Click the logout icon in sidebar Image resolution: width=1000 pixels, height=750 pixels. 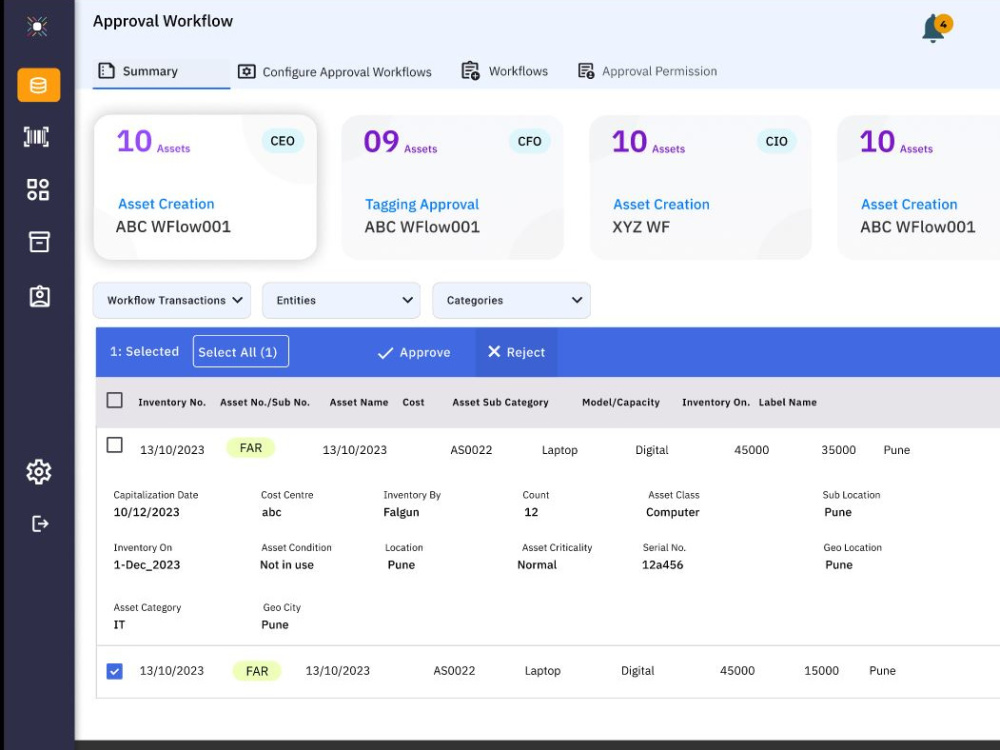[40, 524]
